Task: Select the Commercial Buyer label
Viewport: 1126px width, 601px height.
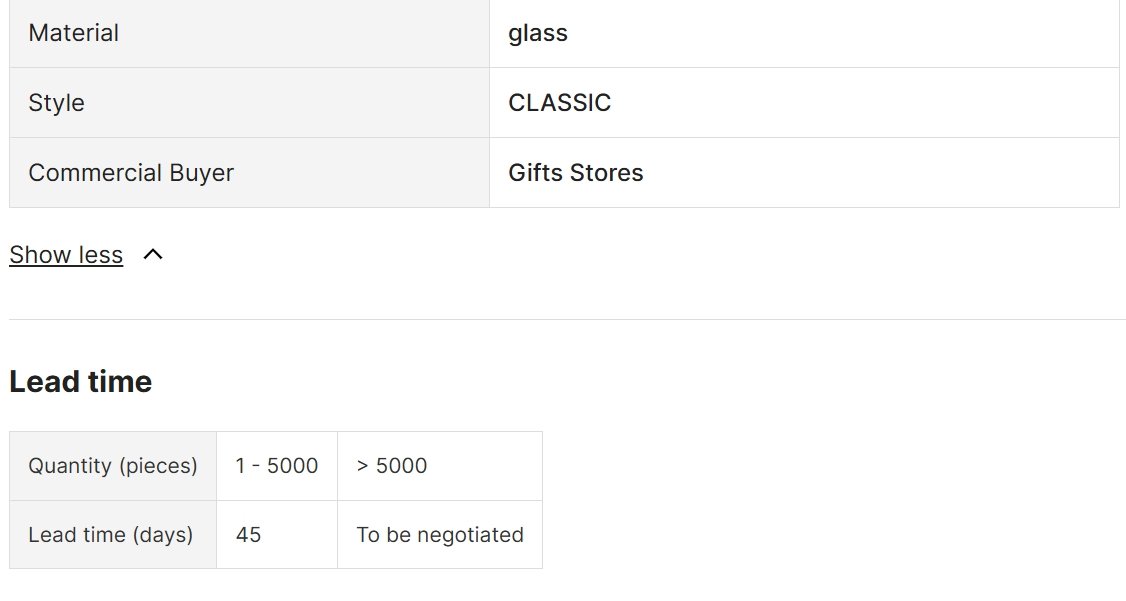Action: point(131,173)
